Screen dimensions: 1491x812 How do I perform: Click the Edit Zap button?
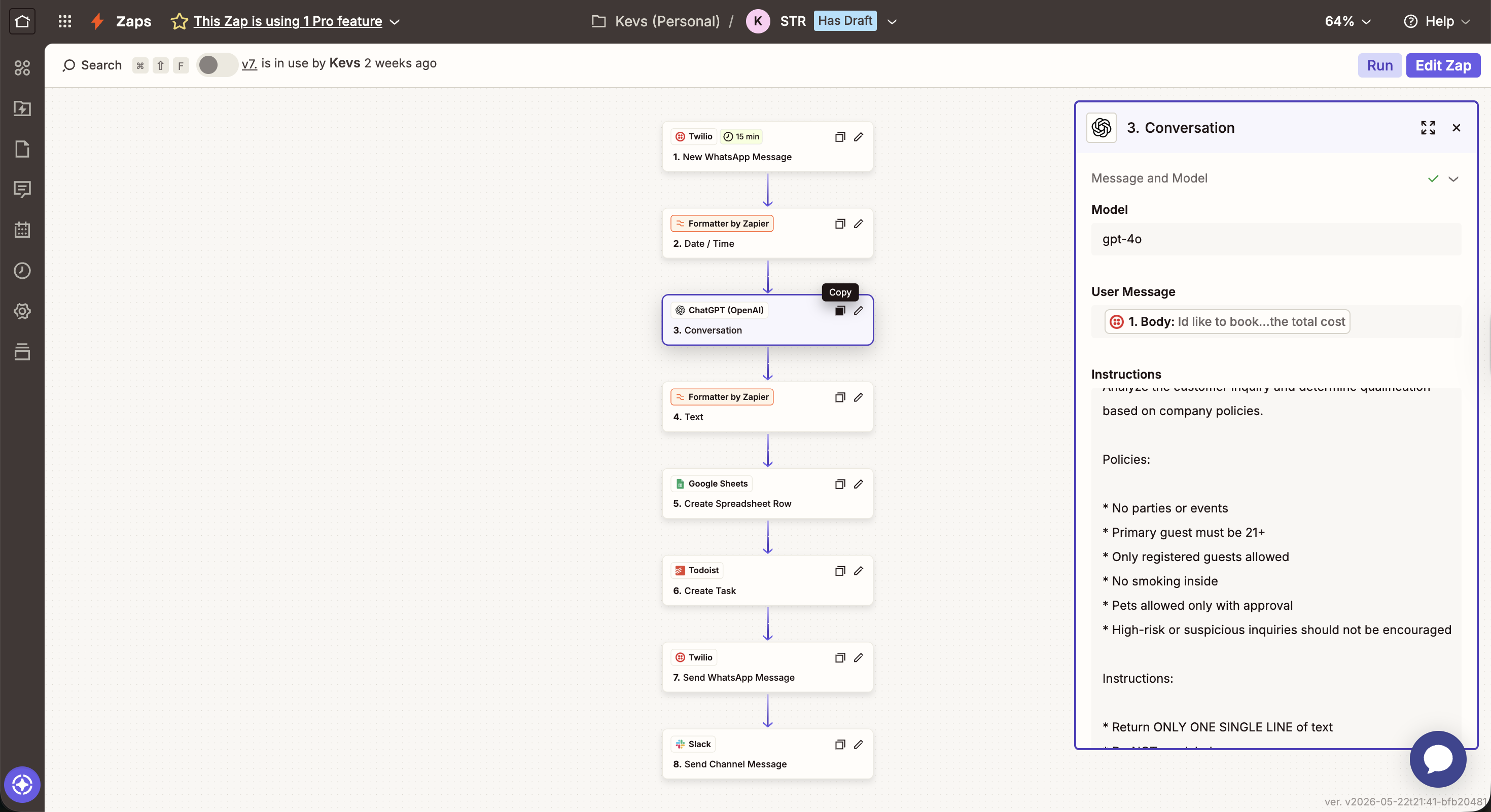[x=1443, y=65]
